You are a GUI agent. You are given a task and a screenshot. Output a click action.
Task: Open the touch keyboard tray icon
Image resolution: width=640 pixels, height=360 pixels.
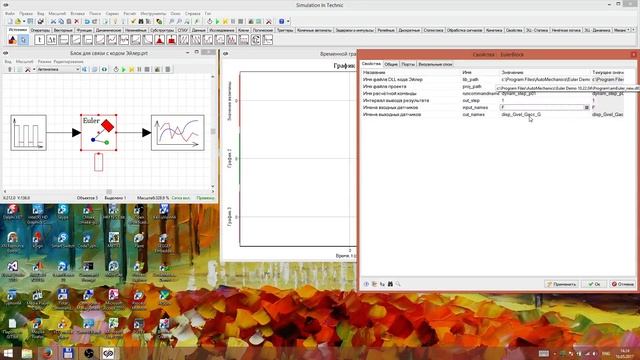(x=544, y=353)
